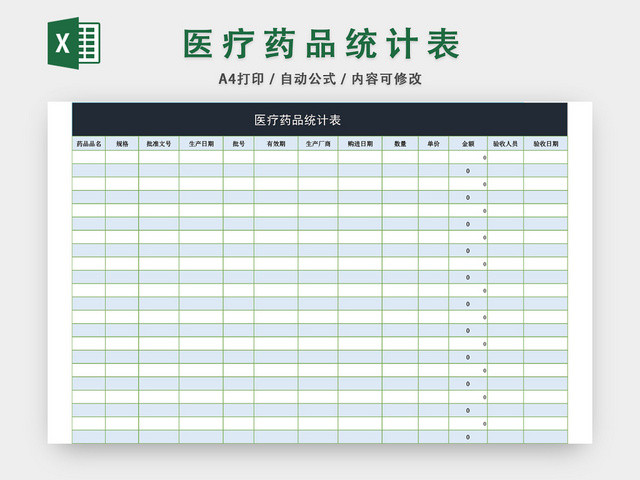The height and width of the screenshot is (480, 640).
Task: Select the 有效期 column header
Action: (x=276, y=144)
